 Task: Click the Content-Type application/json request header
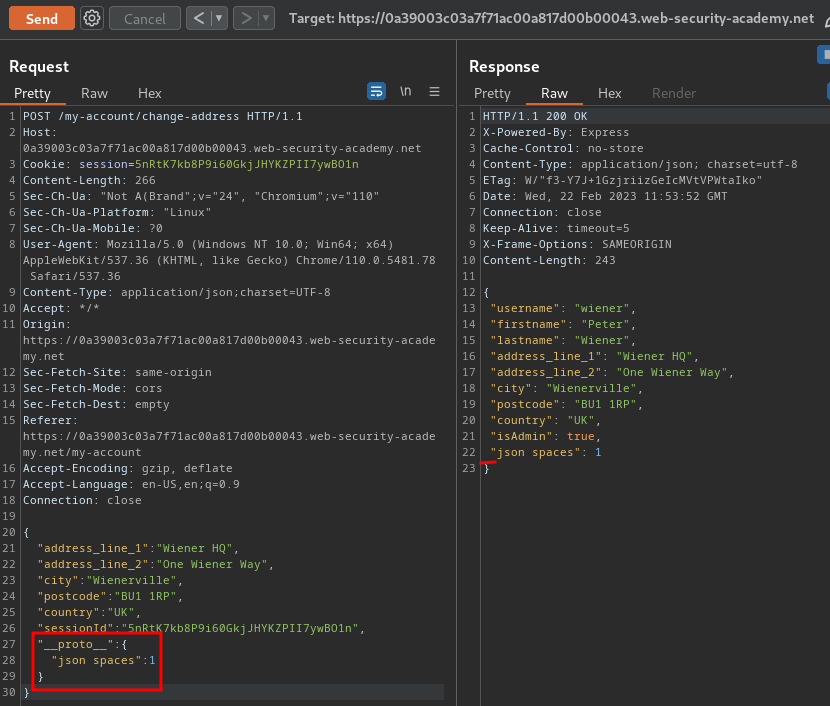[x=176, y=292]
